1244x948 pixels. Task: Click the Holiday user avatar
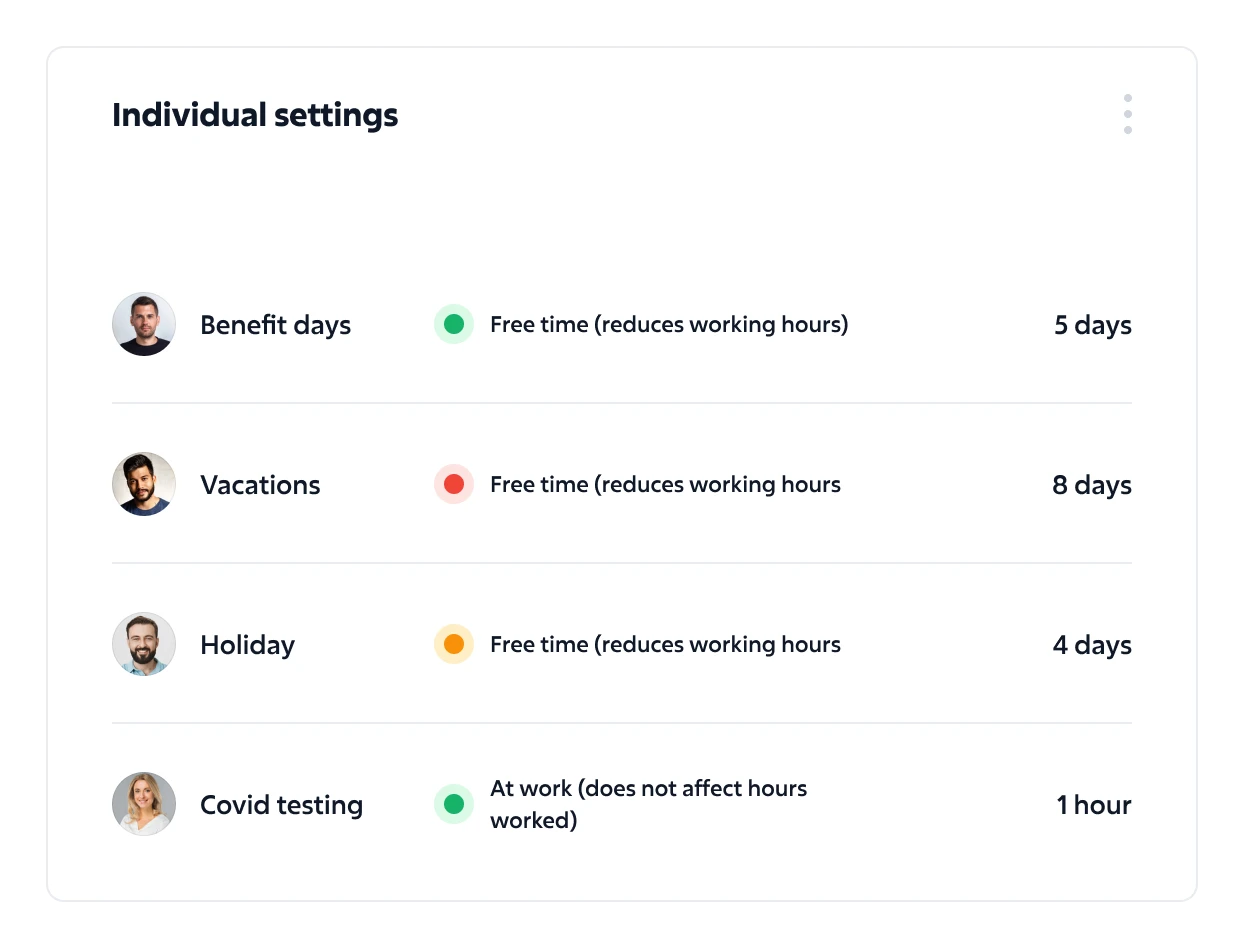click(144, 644)
